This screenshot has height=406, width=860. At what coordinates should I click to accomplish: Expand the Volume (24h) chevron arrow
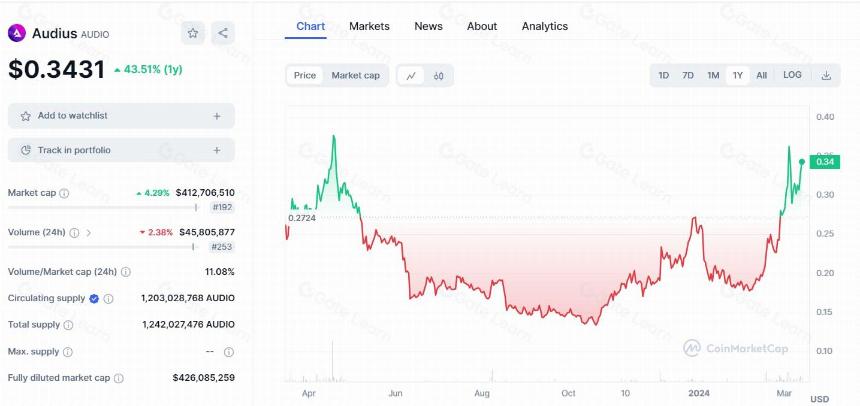(x=89, y=233)
